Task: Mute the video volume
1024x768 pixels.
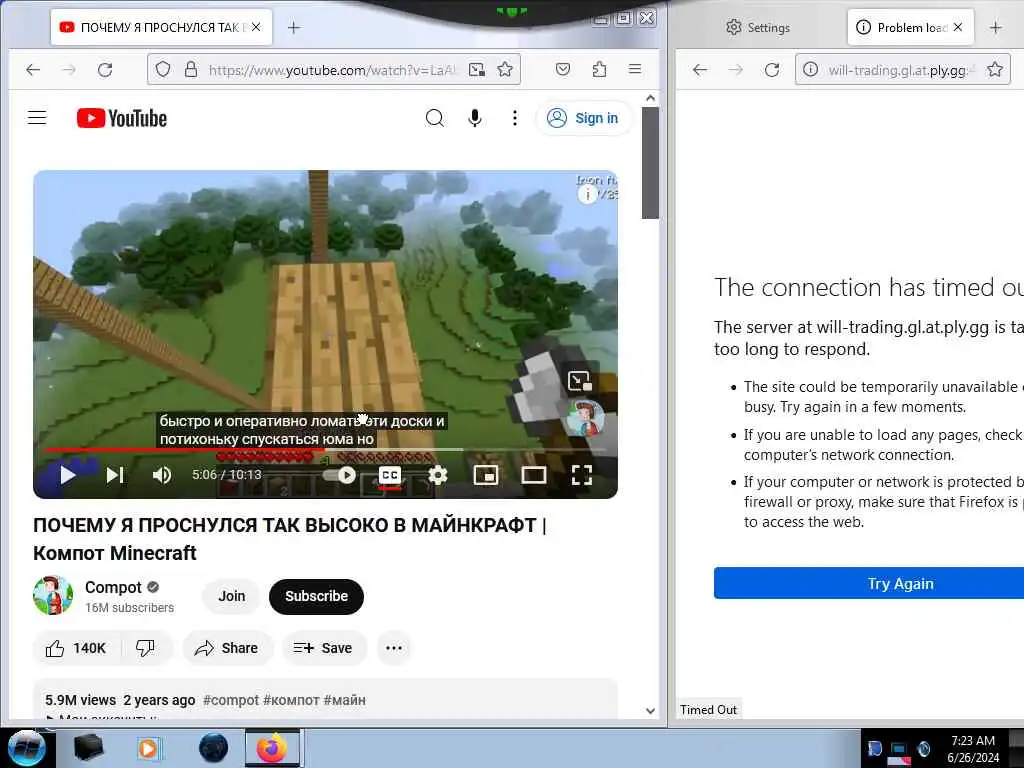Action: tap(162, 475)
